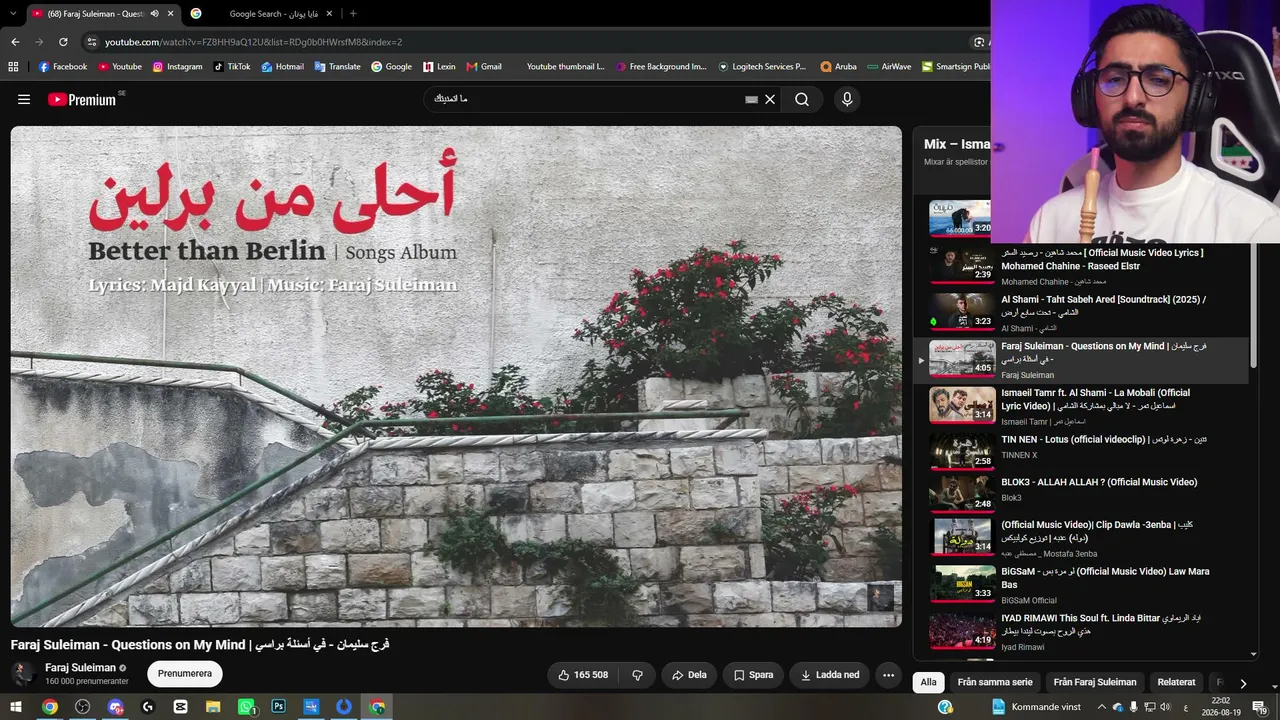The height and width of the screenshot is (720, 1280).
Task: Show more filter chips with right arrow
Action: pos(1243,683)
